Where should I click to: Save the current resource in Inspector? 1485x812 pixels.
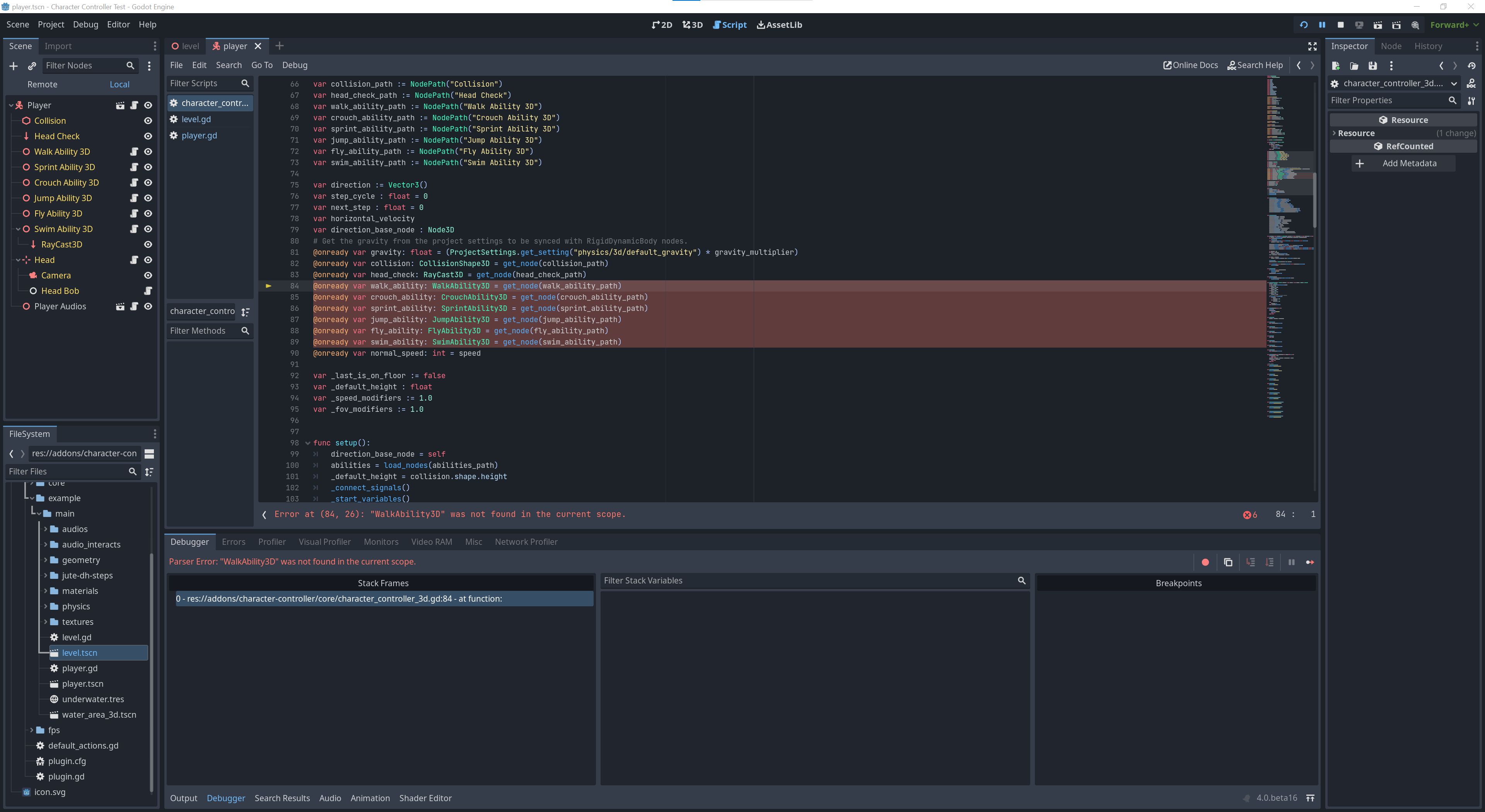tap(1373, 66)
